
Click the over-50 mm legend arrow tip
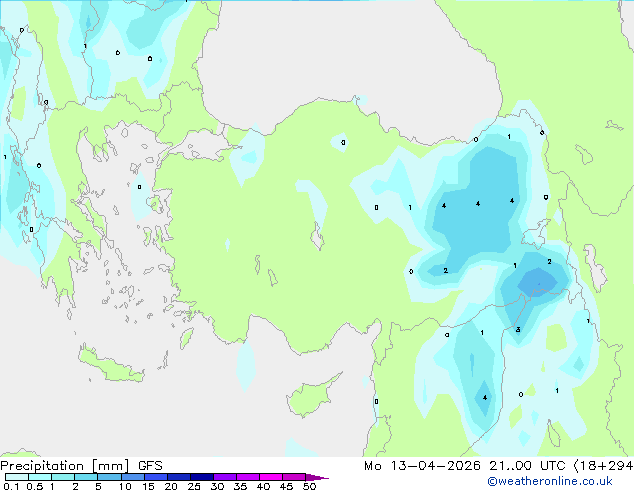(317, 477)
